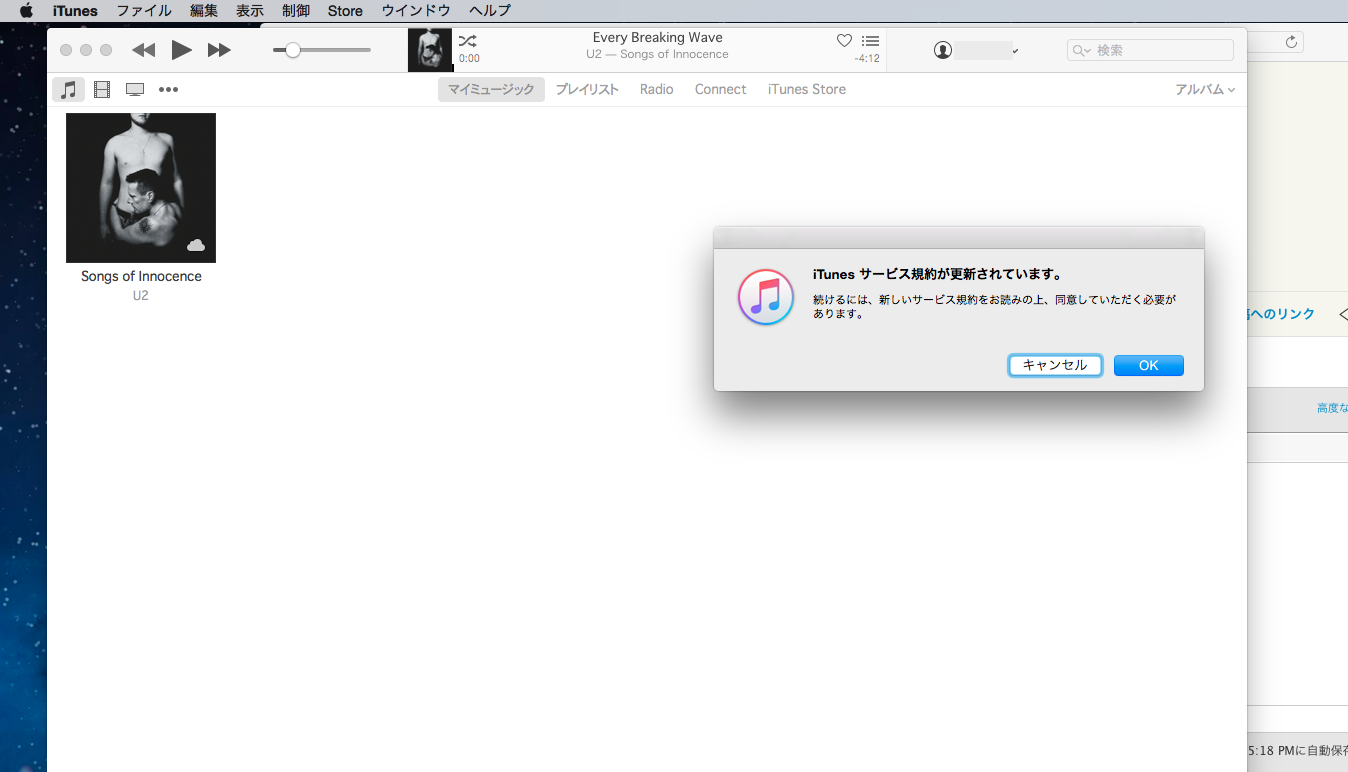Click the iCloud download icon on the album cover
The image size is (1348, 772).
[x=196, y=245]
